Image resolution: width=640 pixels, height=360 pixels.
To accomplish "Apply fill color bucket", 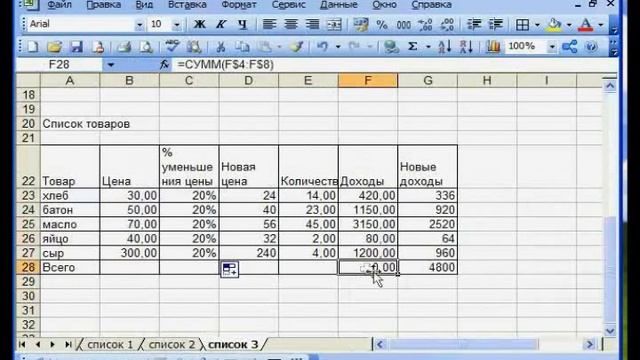I will click(x=554, y=24).
